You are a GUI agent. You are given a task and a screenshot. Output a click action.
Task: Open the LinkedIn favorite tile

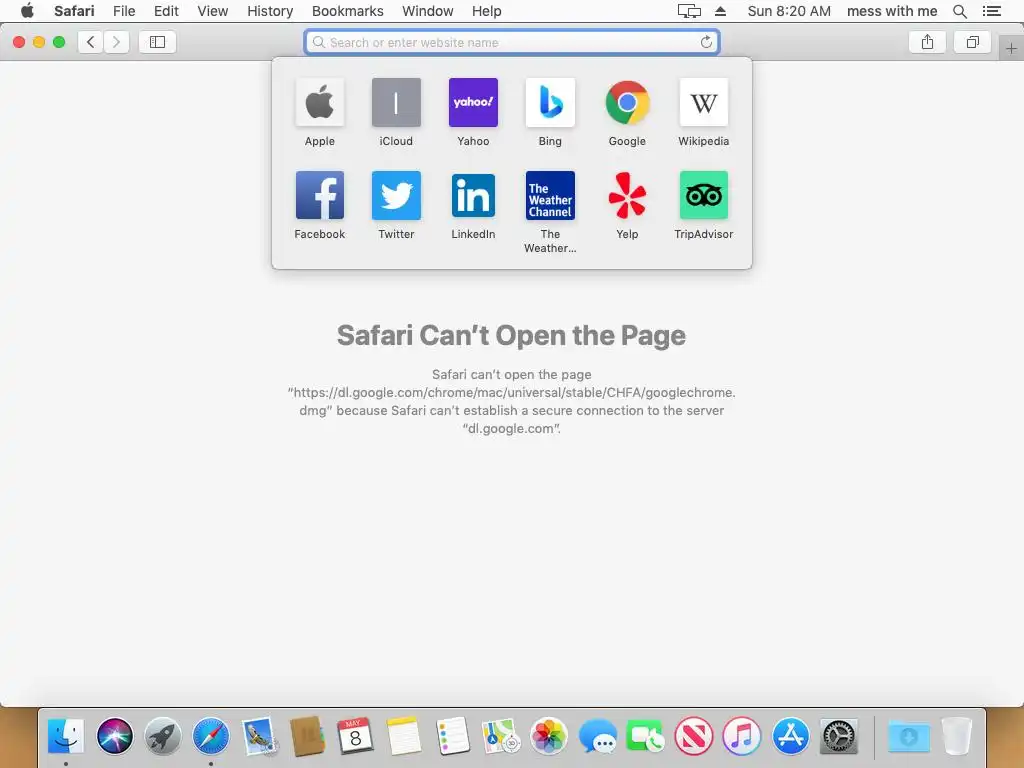tap(473, 195)
